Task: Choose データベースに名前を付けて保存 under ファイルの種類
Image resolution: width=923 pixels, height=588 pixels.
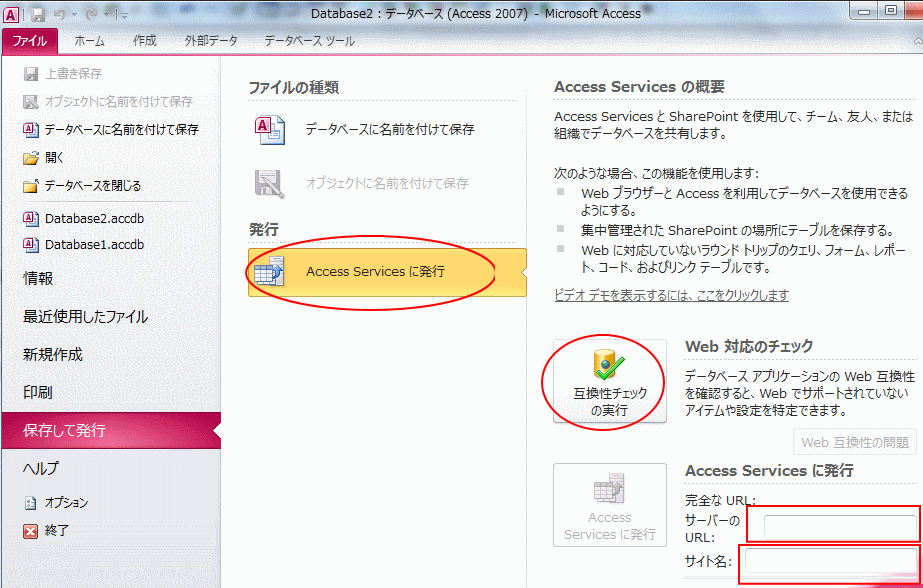Action: click(390, 129)
